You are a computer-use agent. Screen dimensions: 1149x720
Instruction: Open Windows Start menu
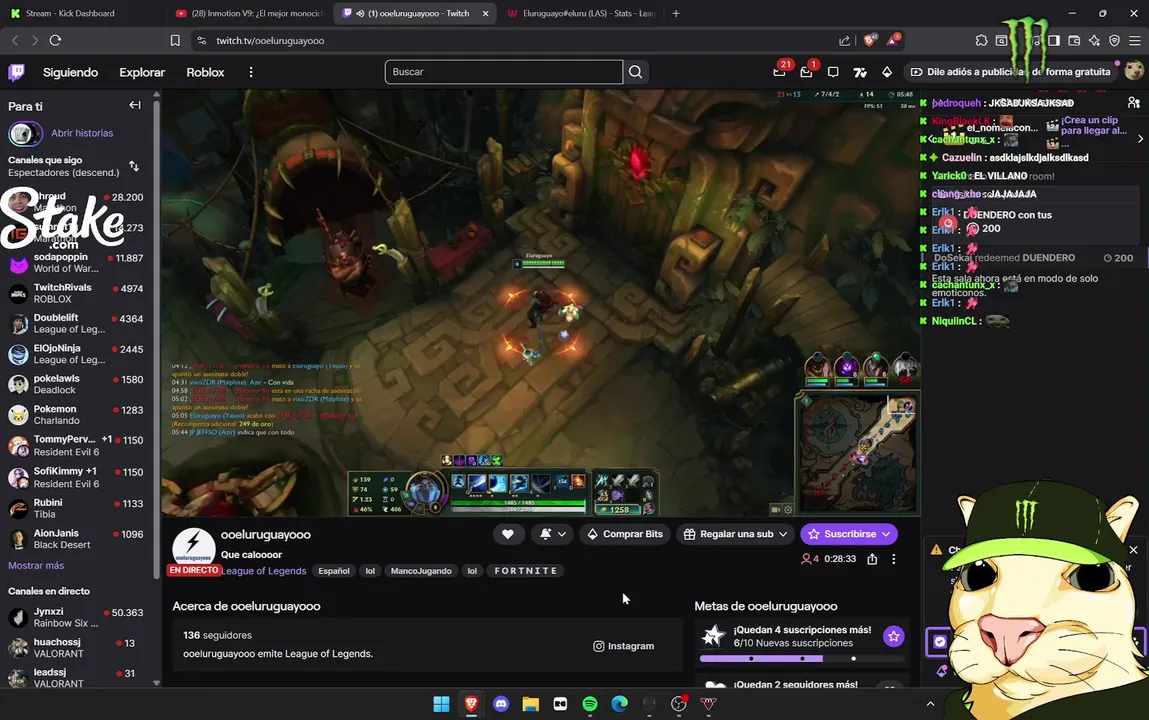pos(442,704)
